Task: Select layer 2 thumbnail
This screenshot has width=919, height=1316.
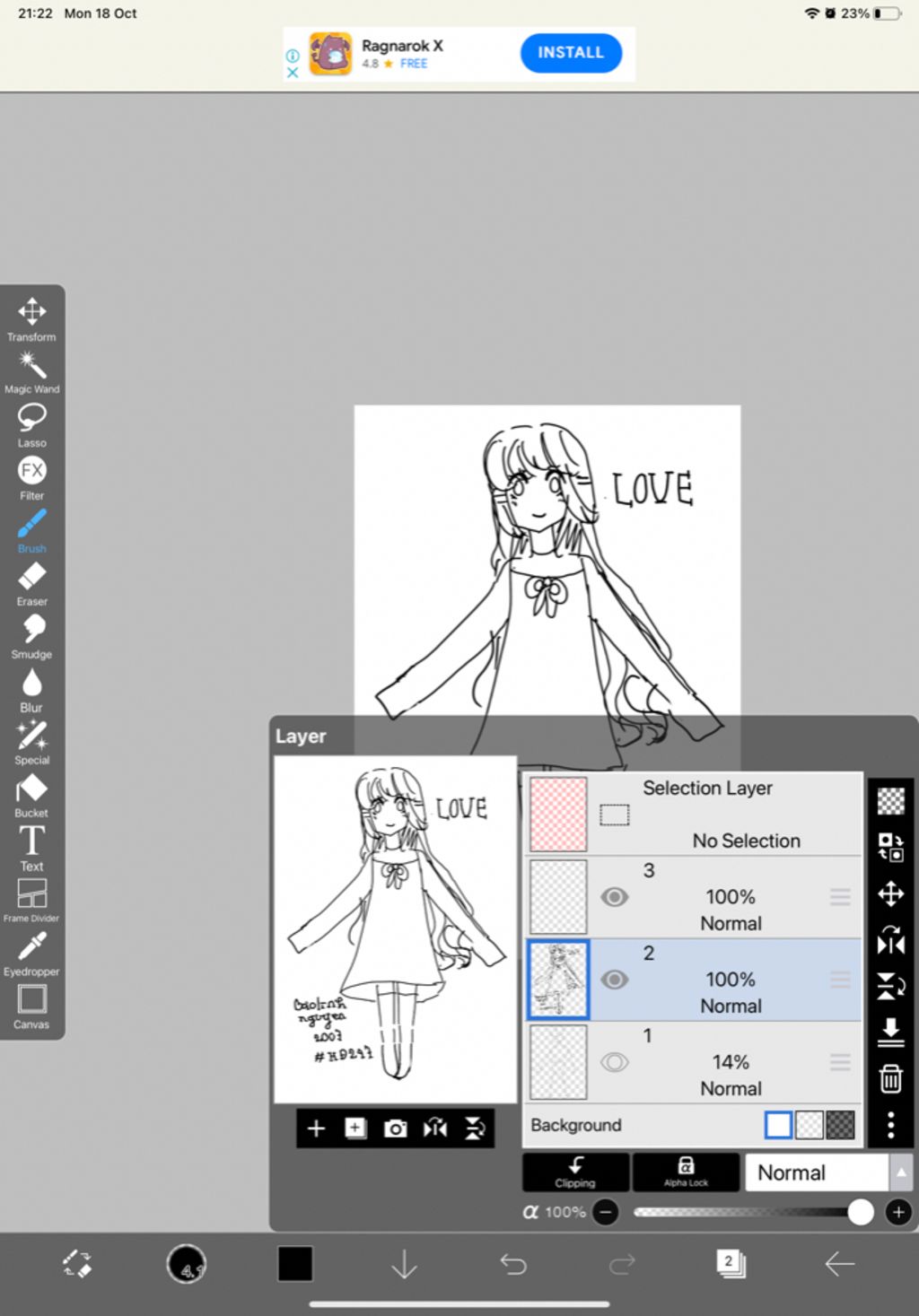Action: click(x=558, y=980)
